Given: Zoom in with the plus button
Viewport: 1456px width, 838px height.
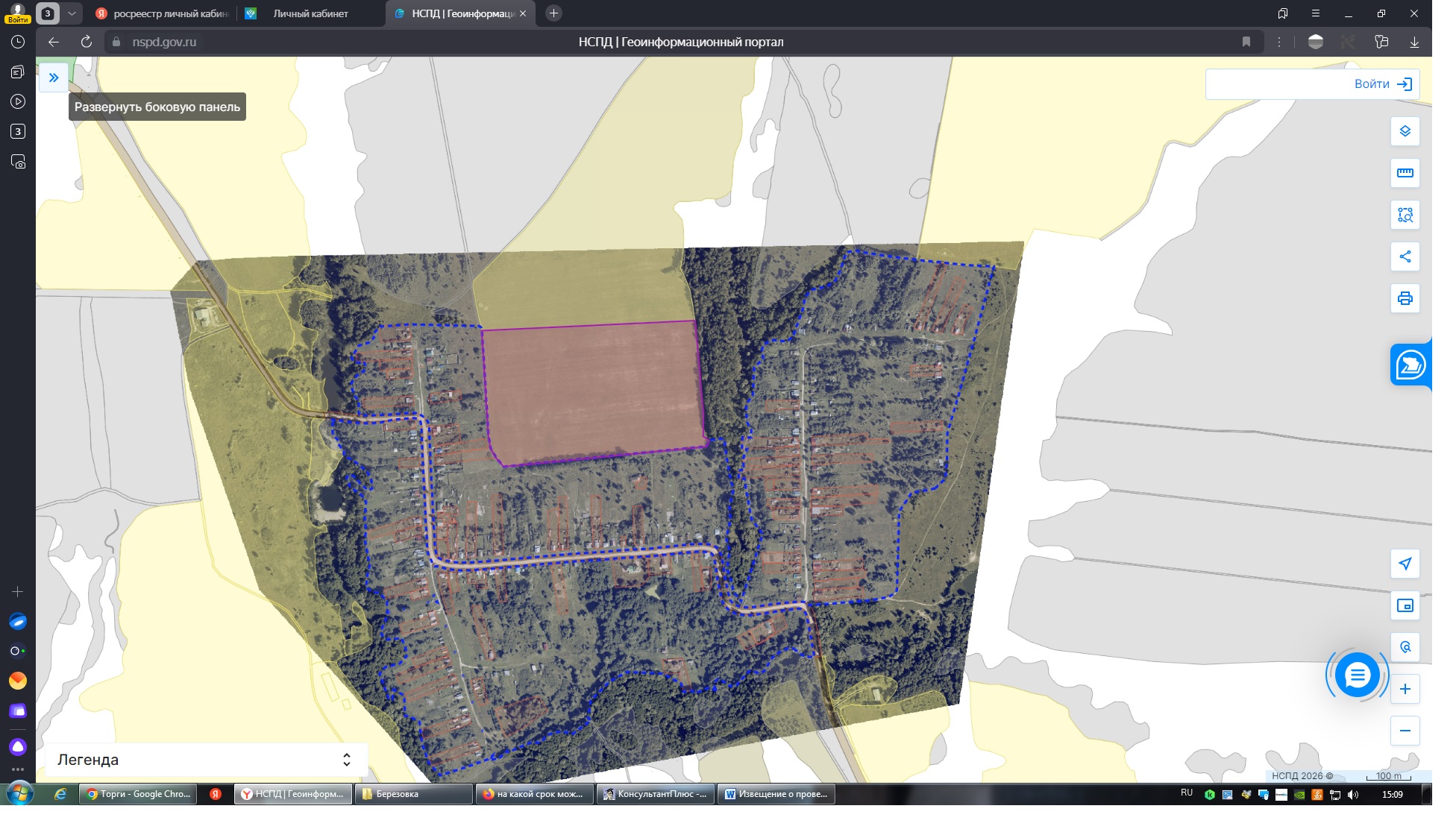Looking at the screenshot, I should click(x=1405, y=689).
